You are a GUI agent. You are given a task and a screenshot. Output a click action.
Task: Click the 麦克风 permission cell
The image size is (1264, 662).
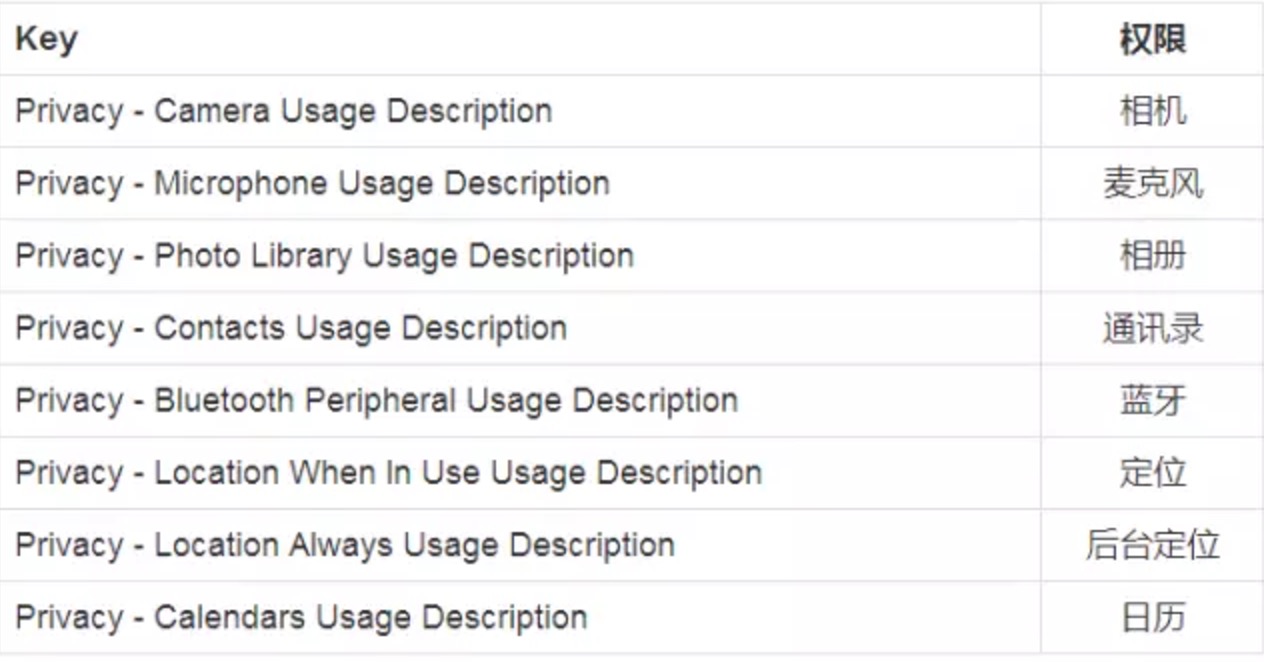(1152, 184)
